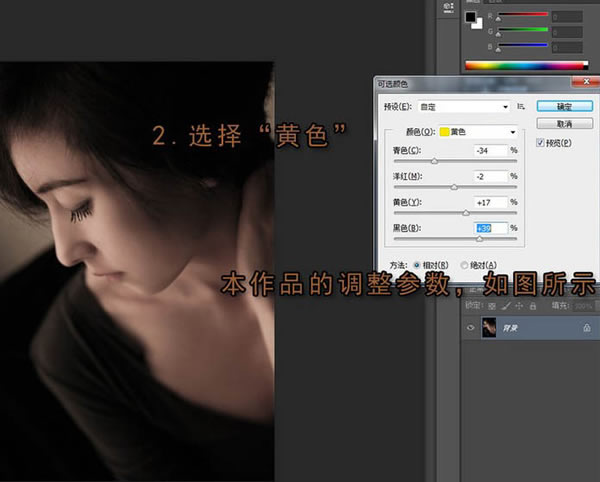Click the 黄色 (Yellow) percentage field

(x=491, y=202)
